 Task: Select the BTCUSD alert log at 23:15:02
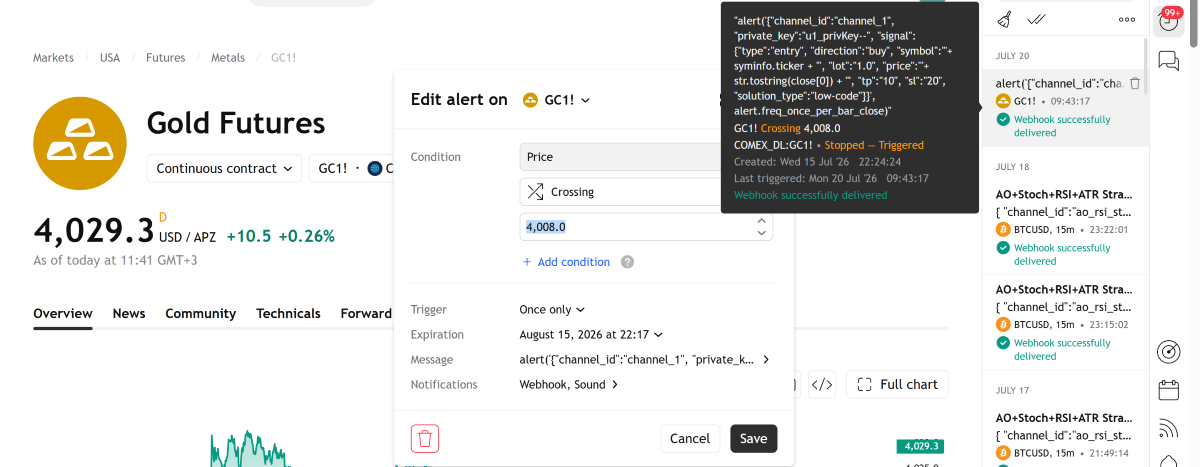[1065, 324]
